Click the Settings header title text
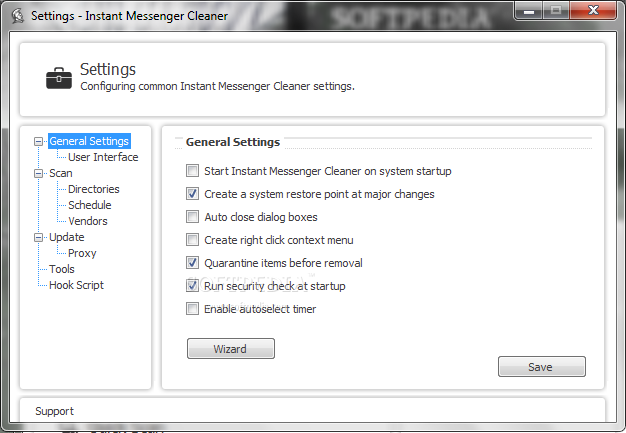The height and width of the screenshot is (433, 626). click(108, 69)
